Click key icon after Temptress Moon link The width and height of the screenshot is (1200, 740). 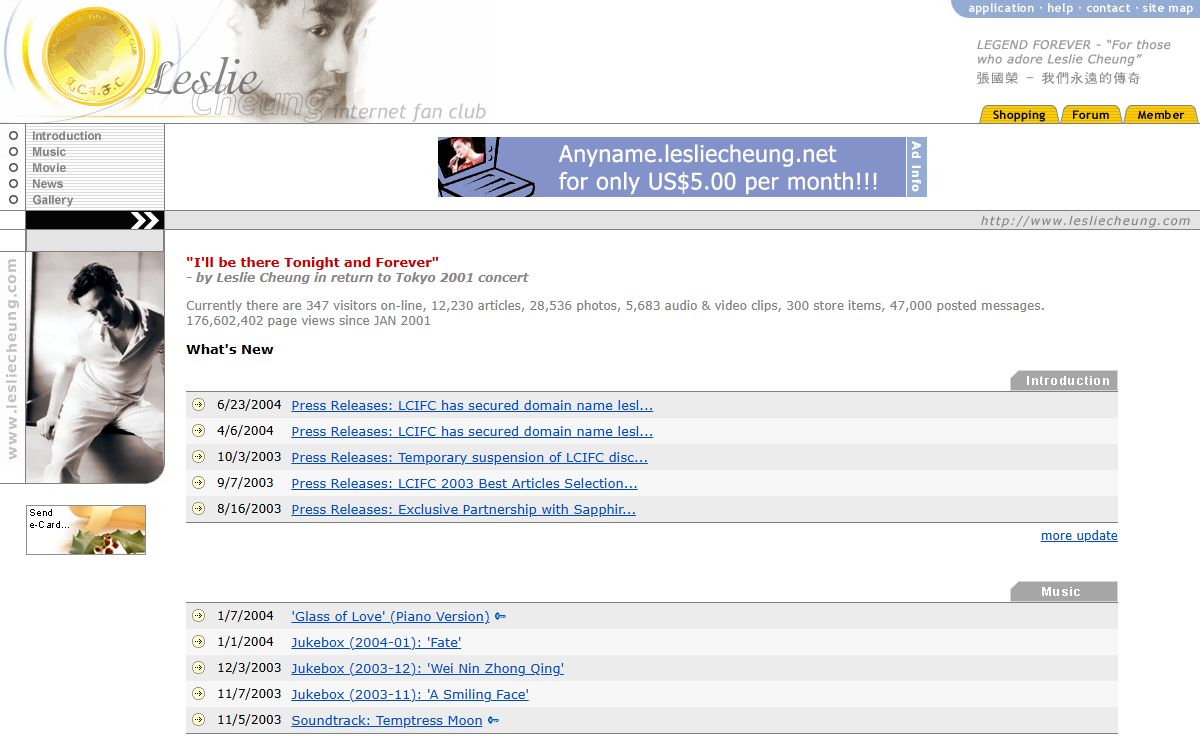(493, 721)
